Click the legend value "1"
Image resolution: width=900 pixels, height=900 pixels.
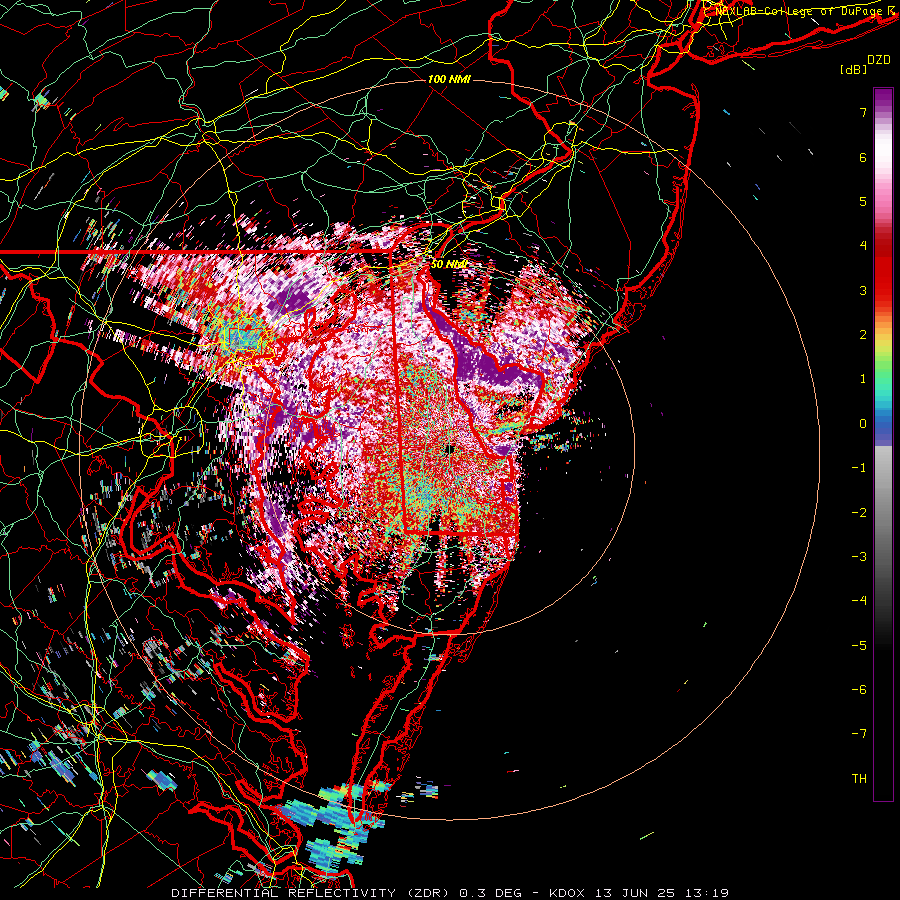point(863,379)
